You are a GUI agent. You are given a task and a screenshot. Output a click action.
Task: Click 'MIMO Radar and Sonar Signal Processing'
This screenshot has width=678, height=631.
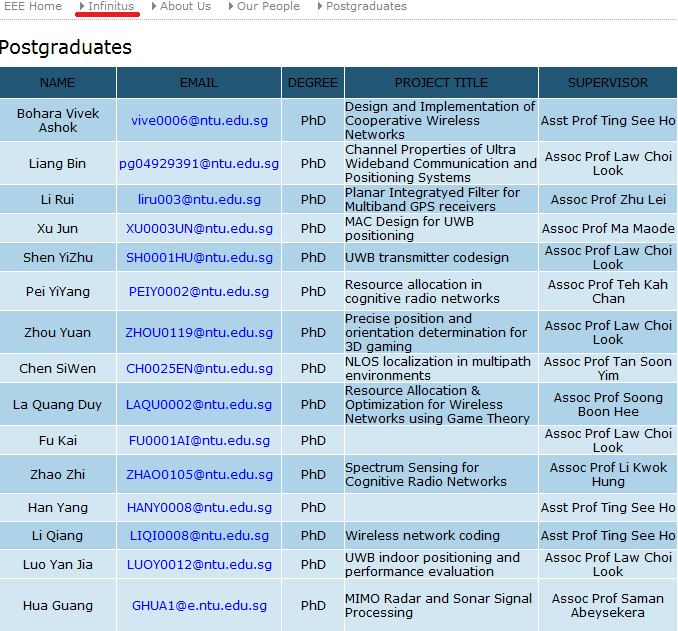(x=438, y=605)
